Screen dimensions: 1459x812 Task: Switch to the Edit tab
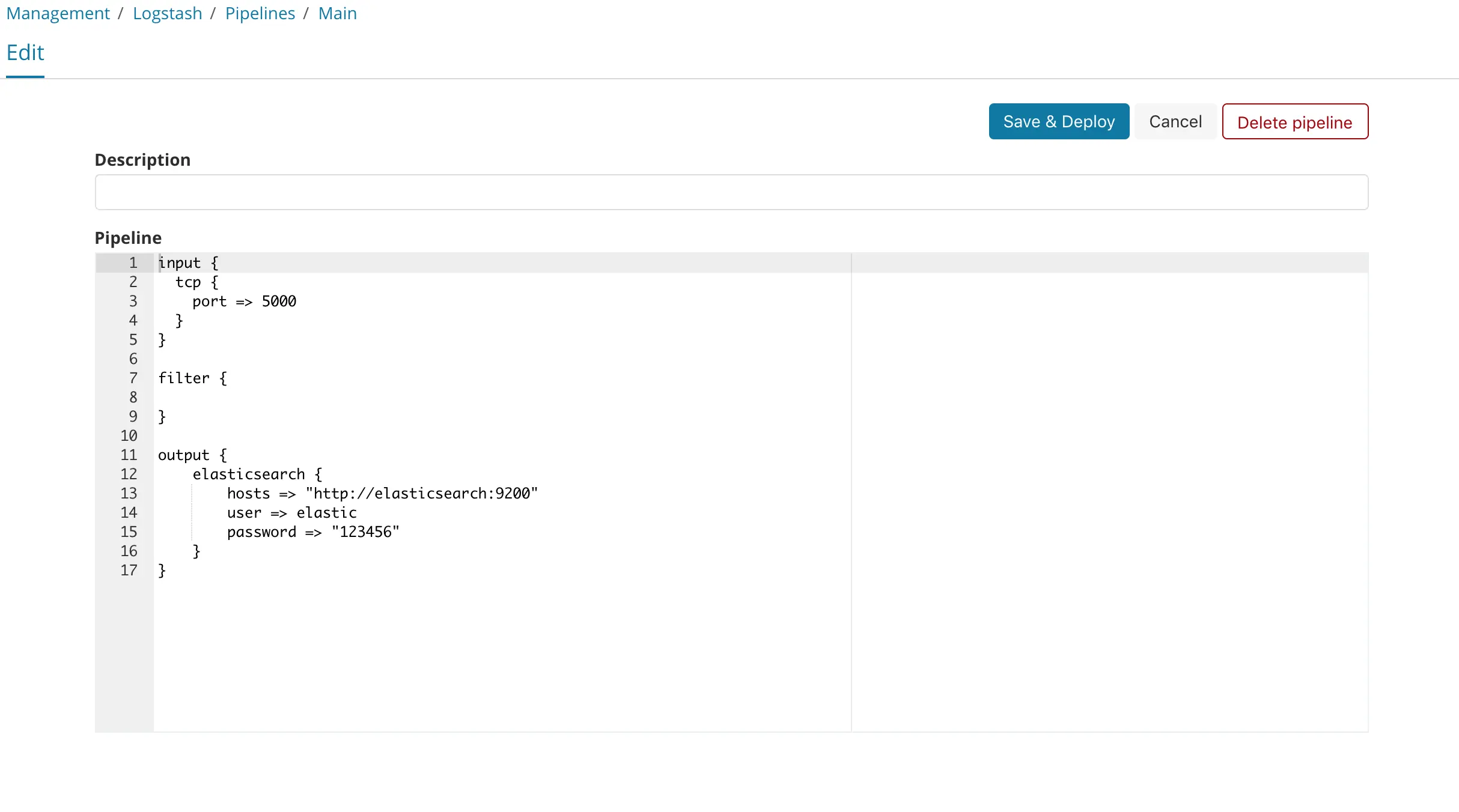pos(25,53)
